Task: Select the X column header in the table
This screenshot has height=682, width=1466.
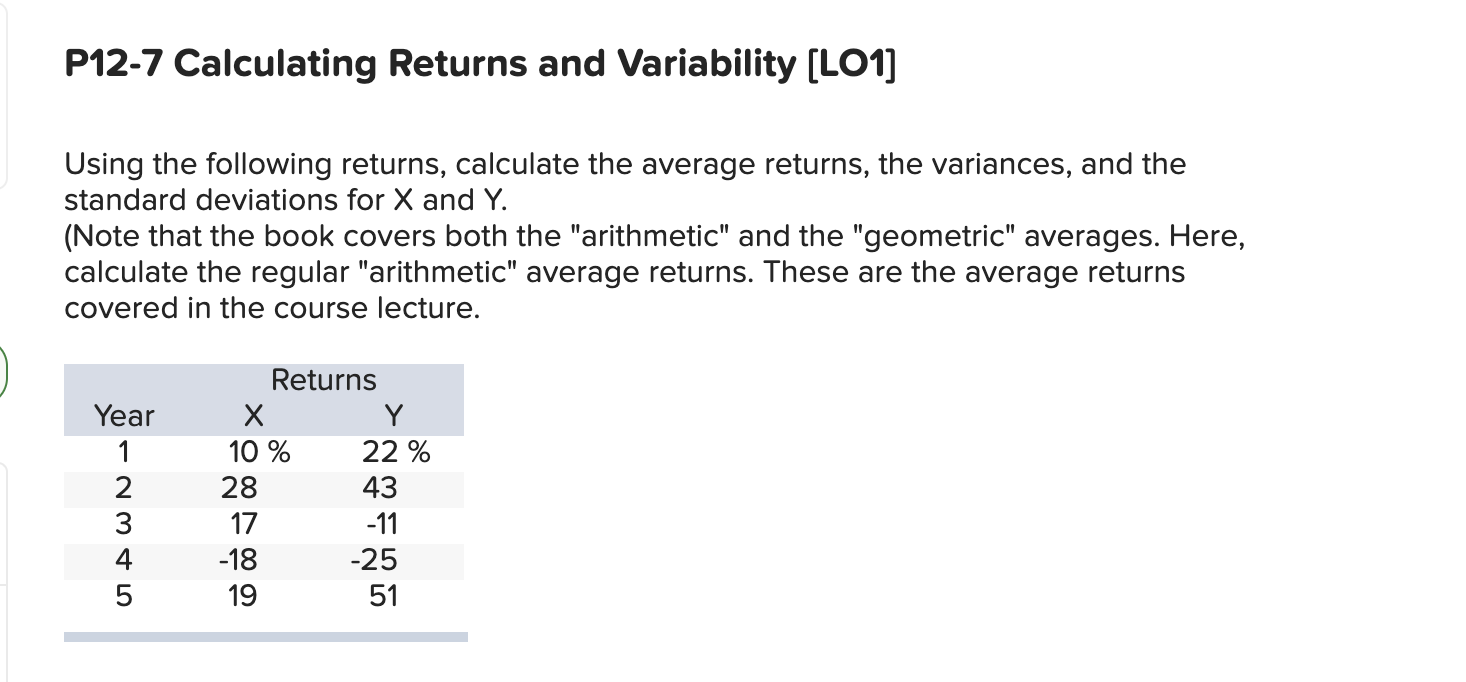Action: 255,415
